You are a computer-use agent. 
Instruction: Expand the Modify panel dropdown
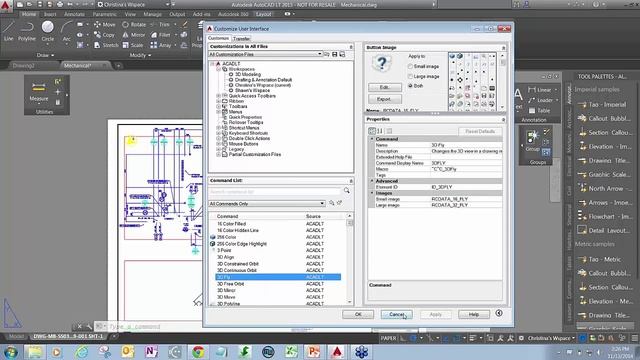pyautogui.click(x=140, y=55)
